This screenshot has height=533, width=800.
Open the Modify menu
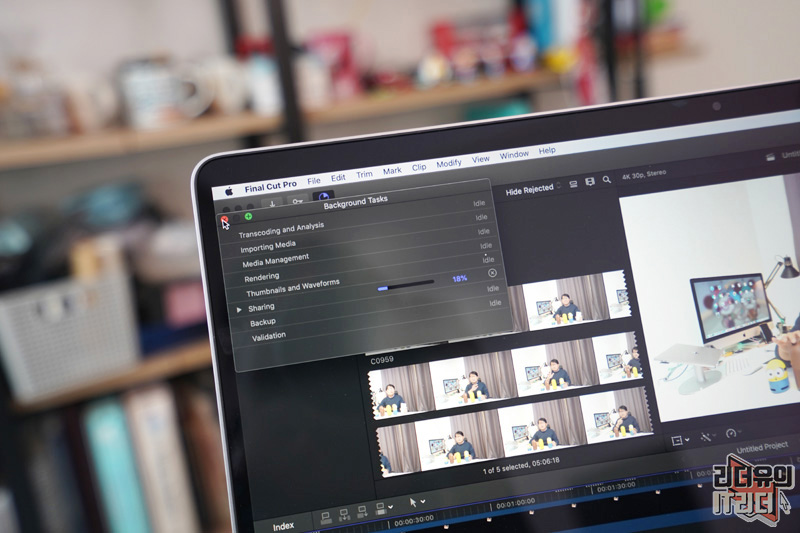(448, 163)
